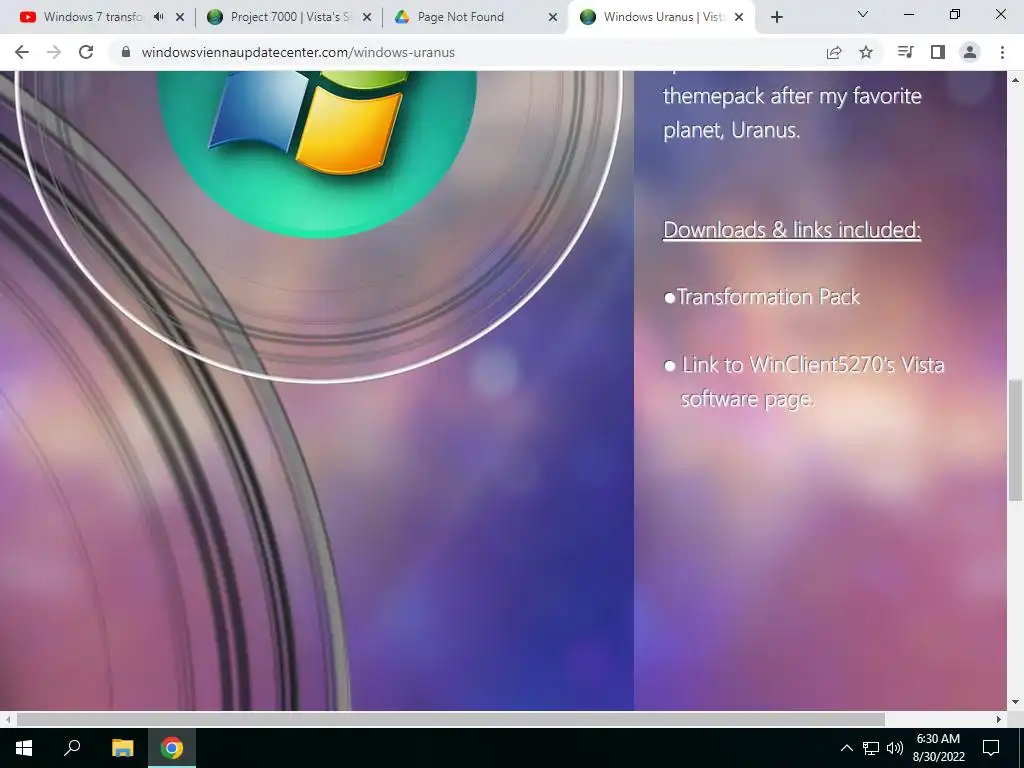Share this page via share icon
This screenshot has width=1024, height=768.
[x=834, y=52]
